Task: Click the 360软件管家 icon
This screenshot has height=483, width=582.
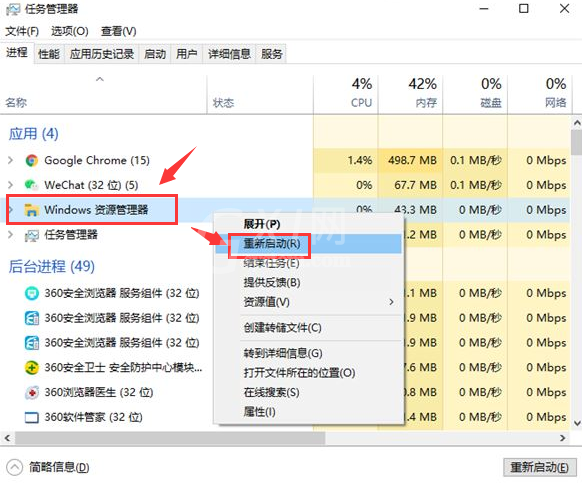Action: pyautogui.click(x=32, y=417)
